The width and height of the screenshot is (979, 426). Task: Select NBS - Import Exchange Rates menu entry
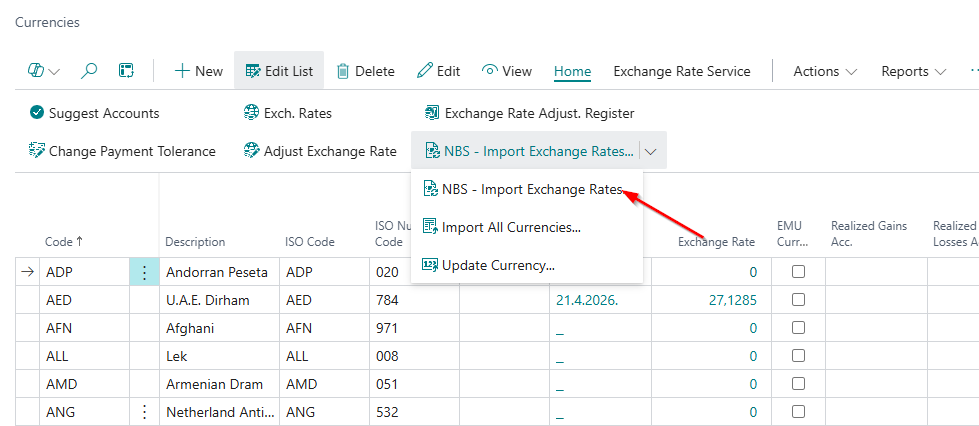click(x=531, y=189)
